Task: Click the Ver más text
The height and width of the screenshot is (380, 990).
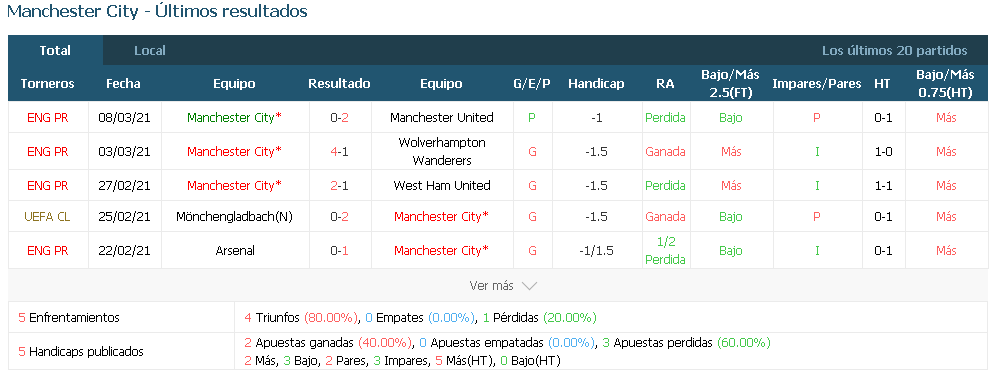Action: coord(491,286)
